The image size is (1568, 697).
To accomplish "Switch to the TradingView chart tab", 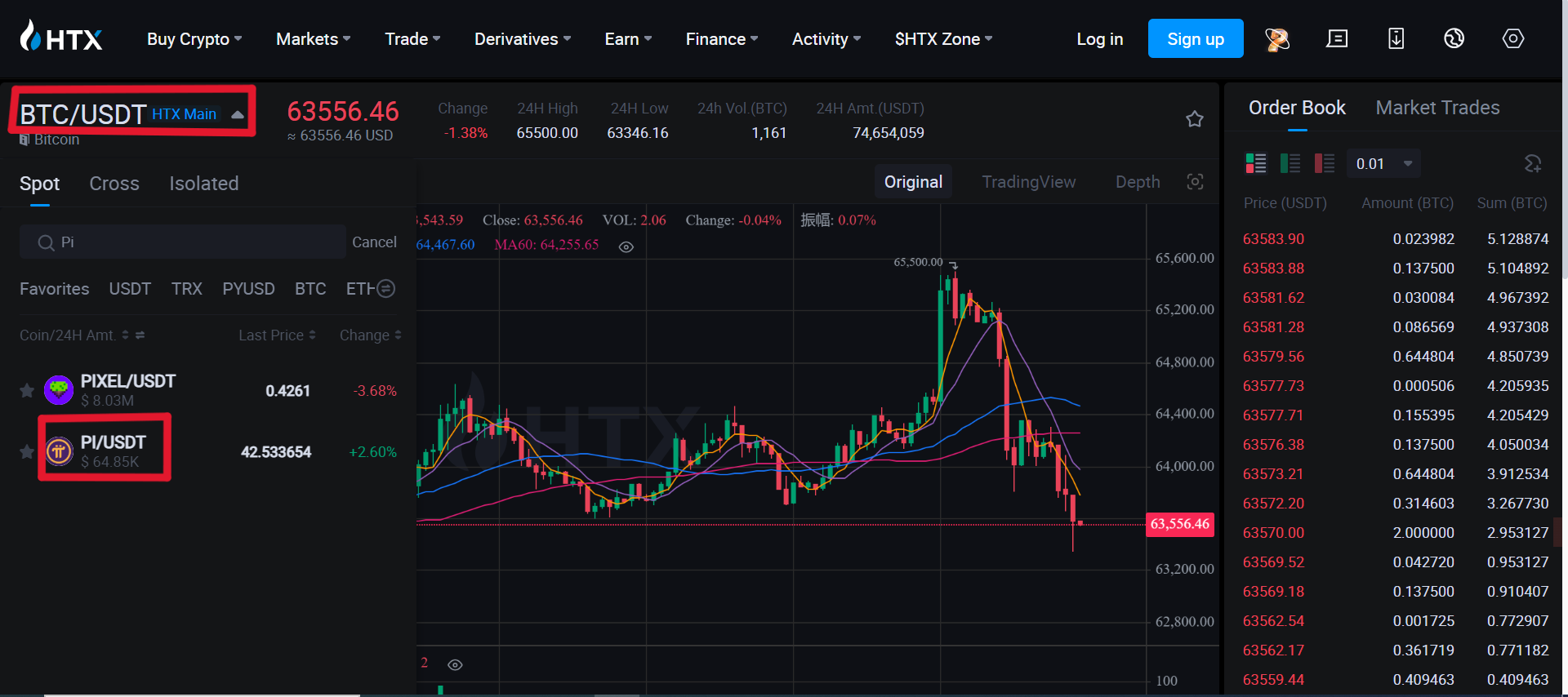I will [1028, 182].
